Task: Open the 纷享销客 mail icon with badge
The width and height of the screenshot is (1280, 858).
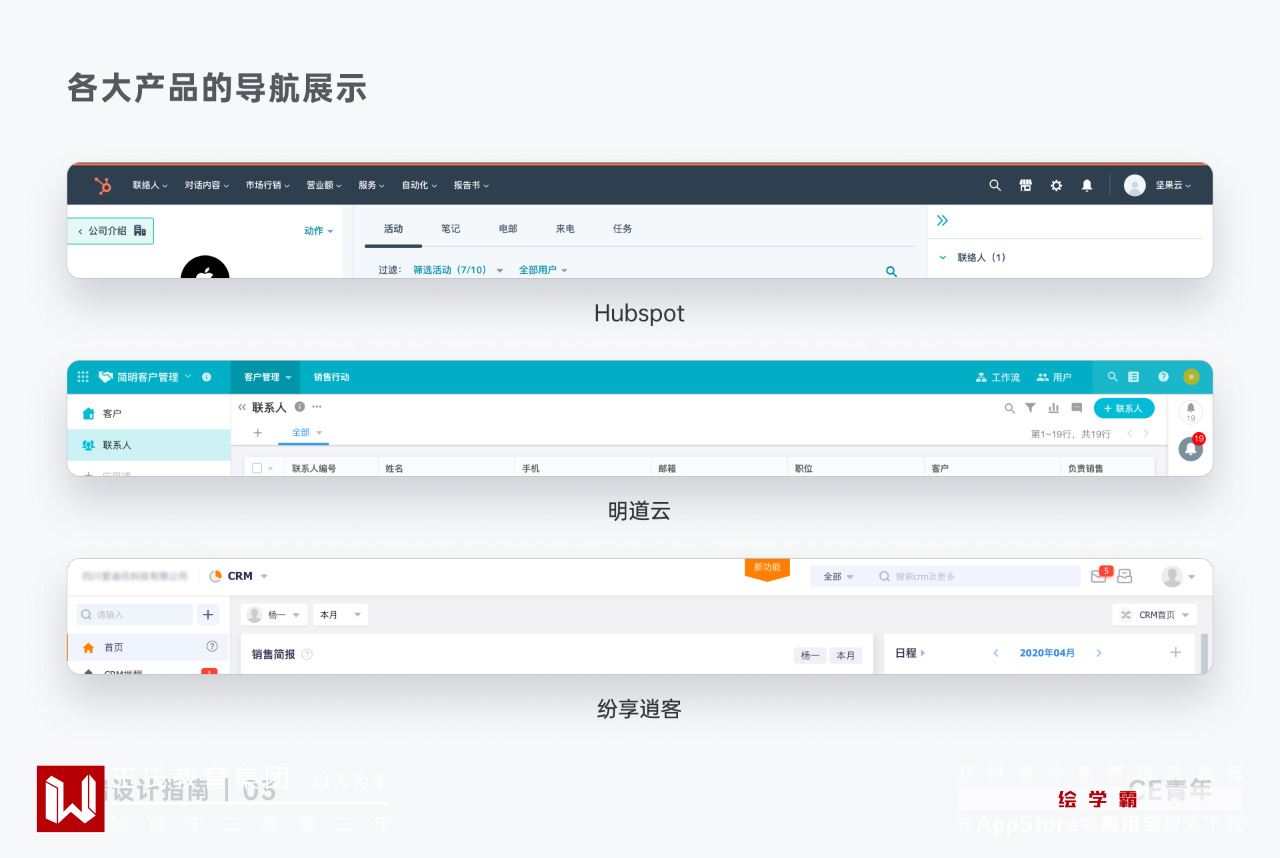Action: [1099, 576]
